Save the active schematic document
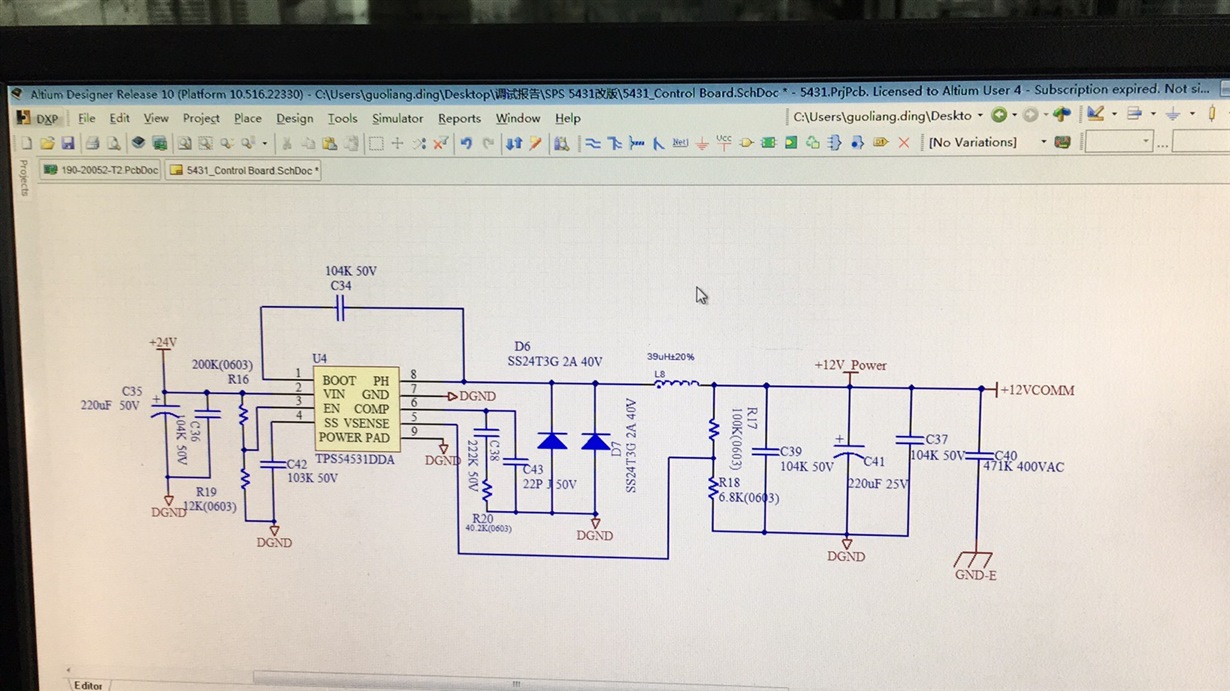Image resolution: width=1230 pixels, height=691 pixels. (67, 143)
